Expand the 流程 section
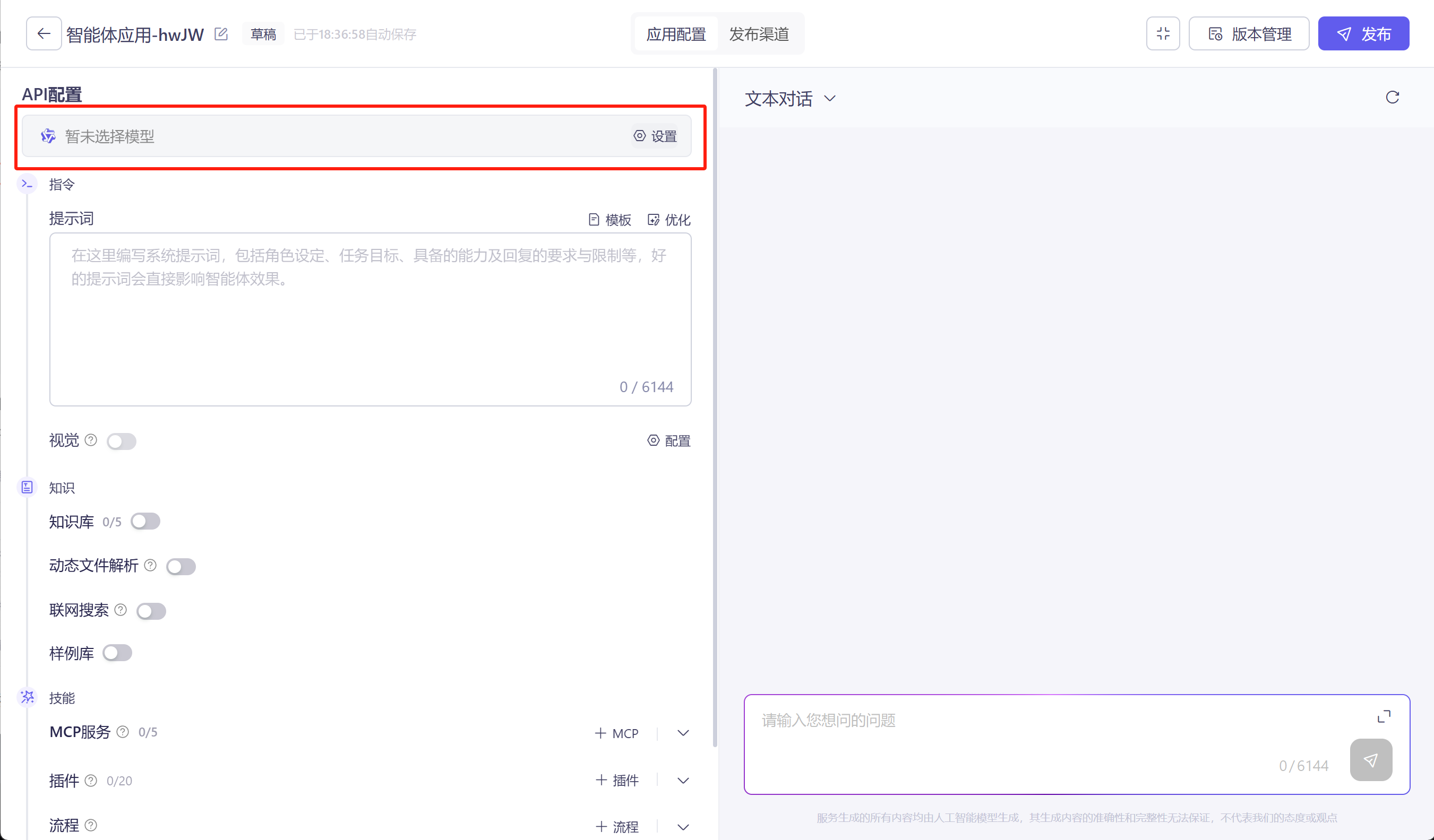This screenshot has height=840, width=1434. point(683,826)
